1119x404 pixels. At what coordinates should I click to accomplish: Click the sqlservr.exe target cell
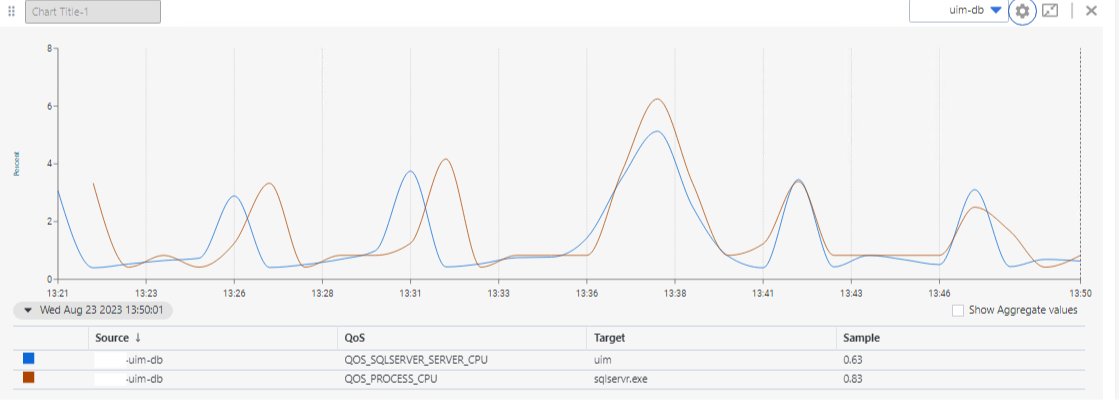tap(620, 379)
